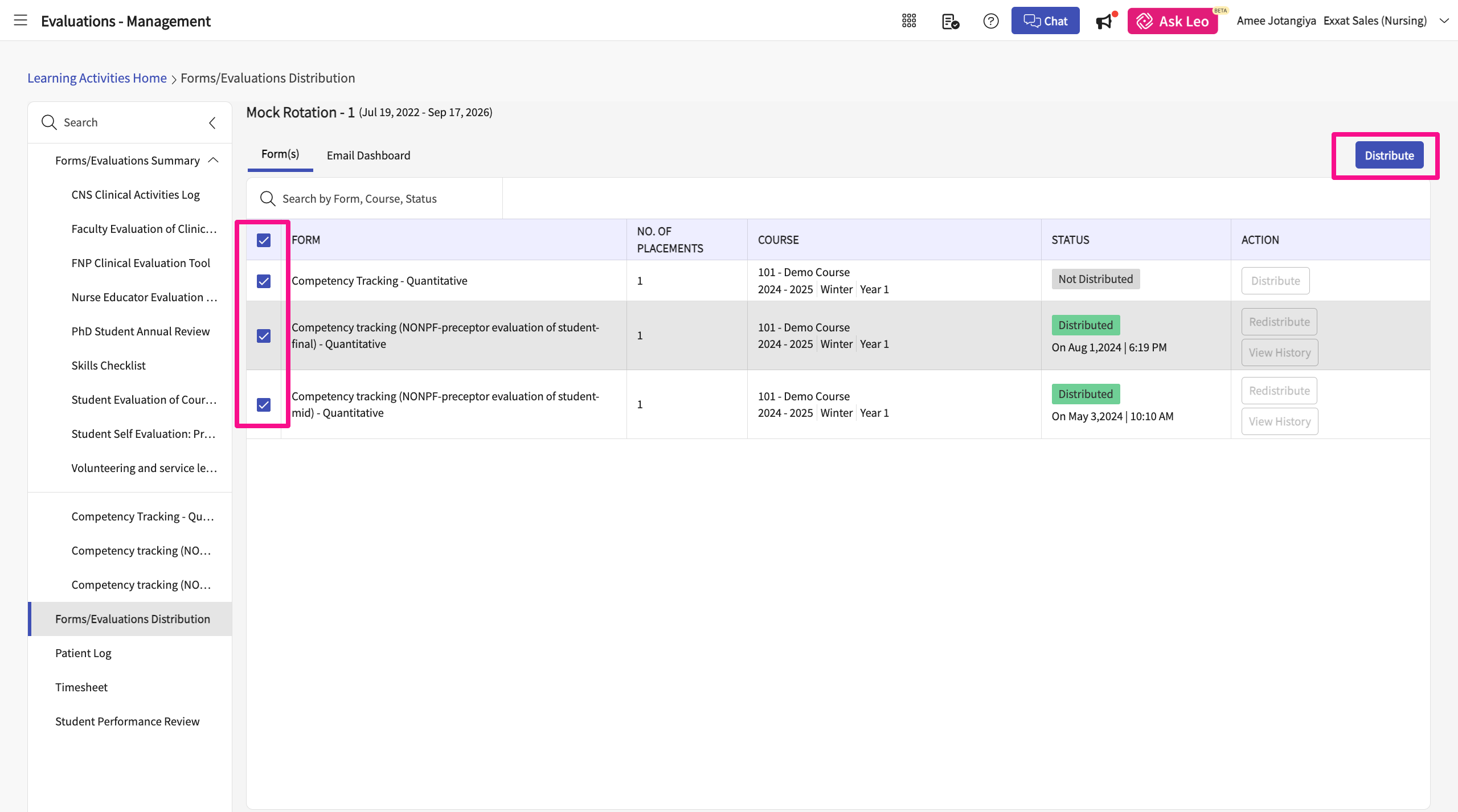1458x812 pixels.
Task: Open Chat from the top bar
Action: (1045, 21)
